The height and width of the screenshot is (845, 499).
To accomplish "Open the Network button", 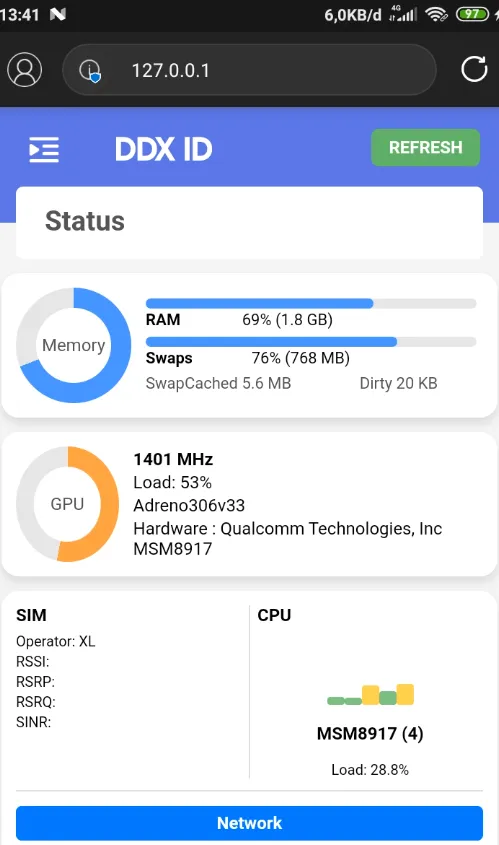I will click(250, 823).
